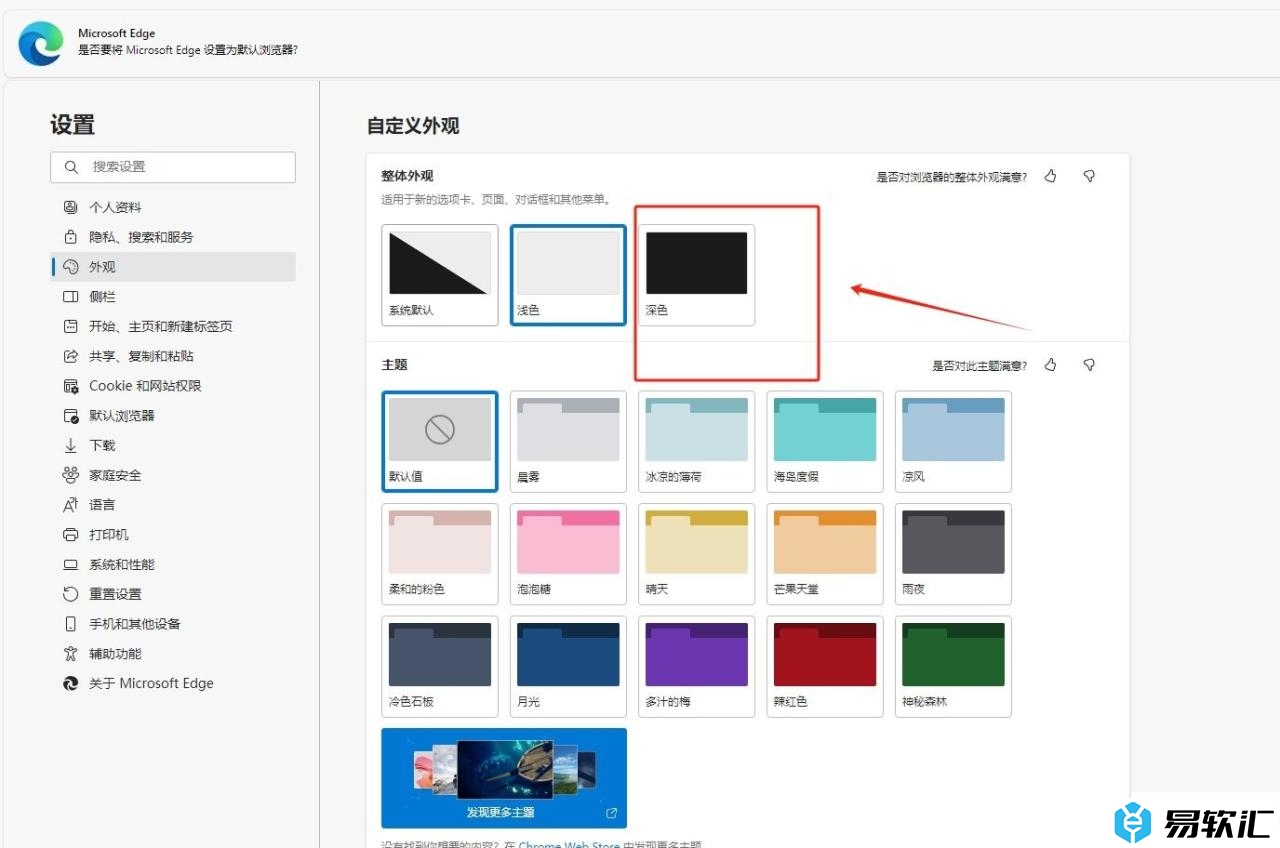The image size is (1280, 848).
Task: Use the 神秘森林 theme
Action: pyautogui.click(x=953, y=666)
